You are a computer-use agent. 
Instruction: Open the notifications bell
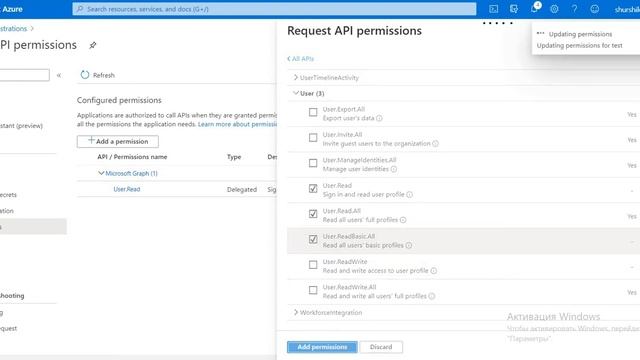point(534,9)
